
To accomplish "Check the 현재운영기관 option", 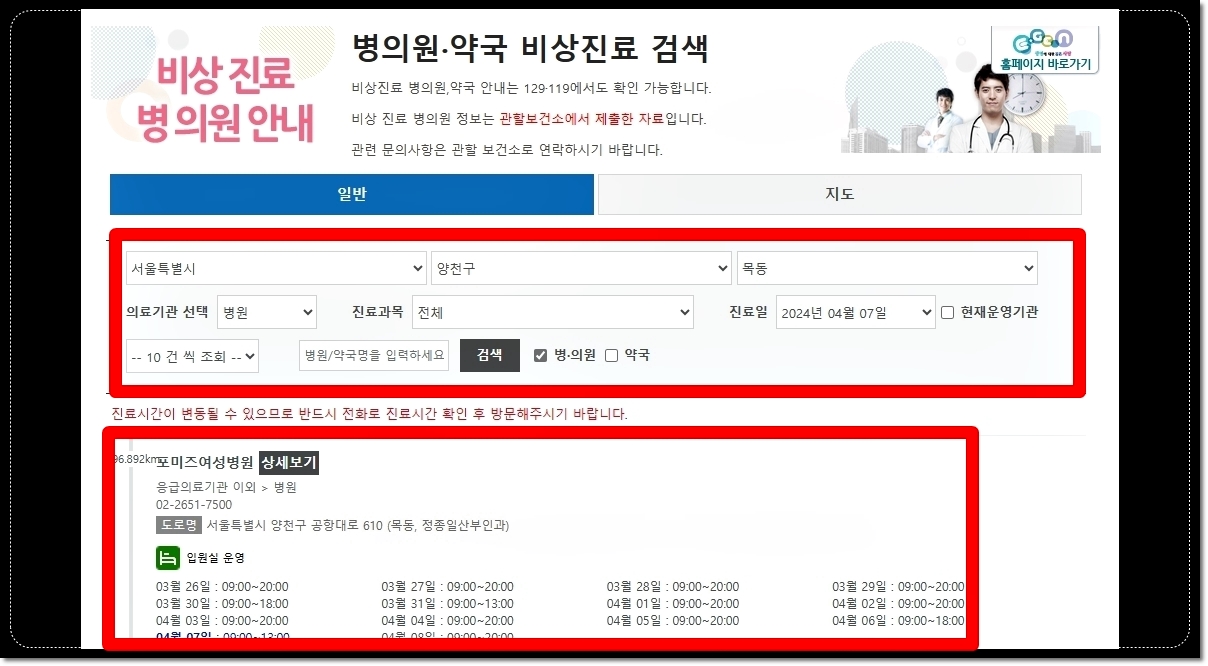I will click(x=945, y=312).
